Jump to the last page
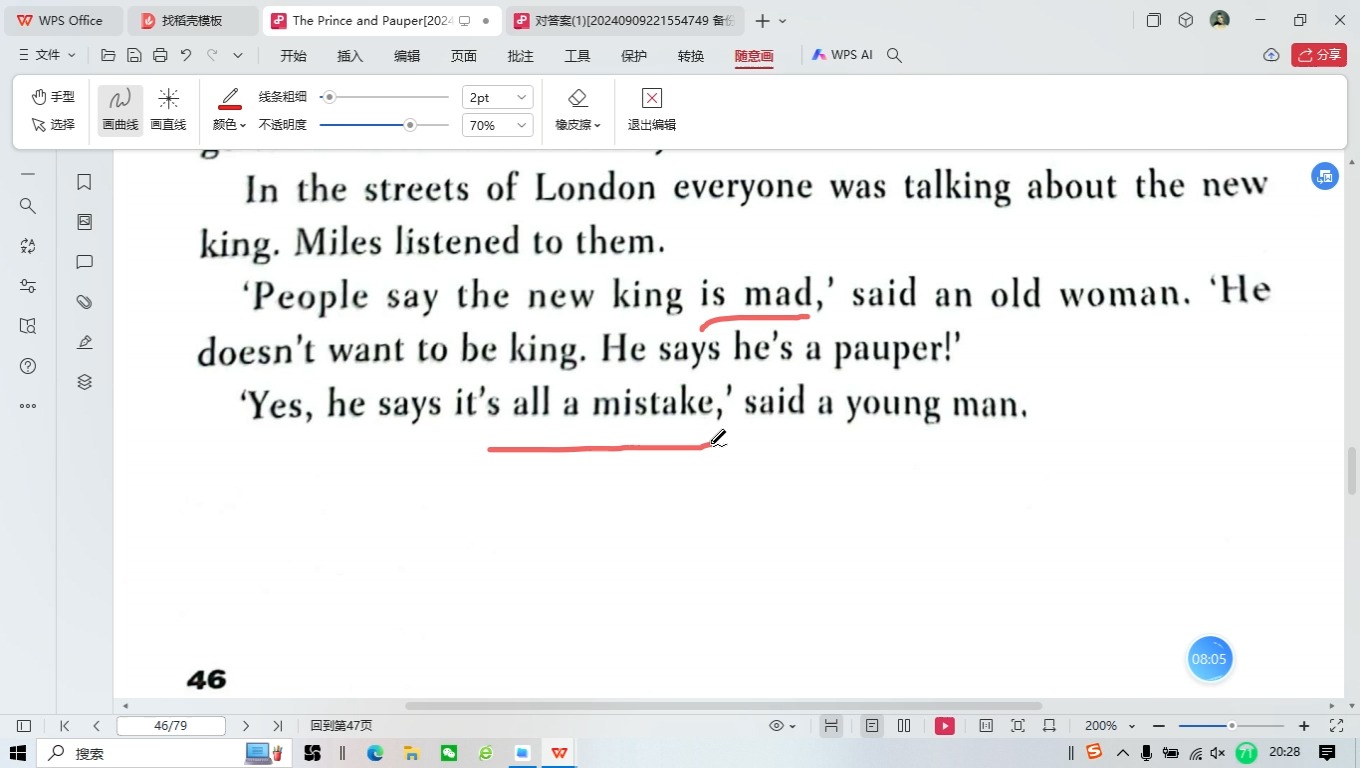This screenshot has width=1360, height=768. (277, 726)
